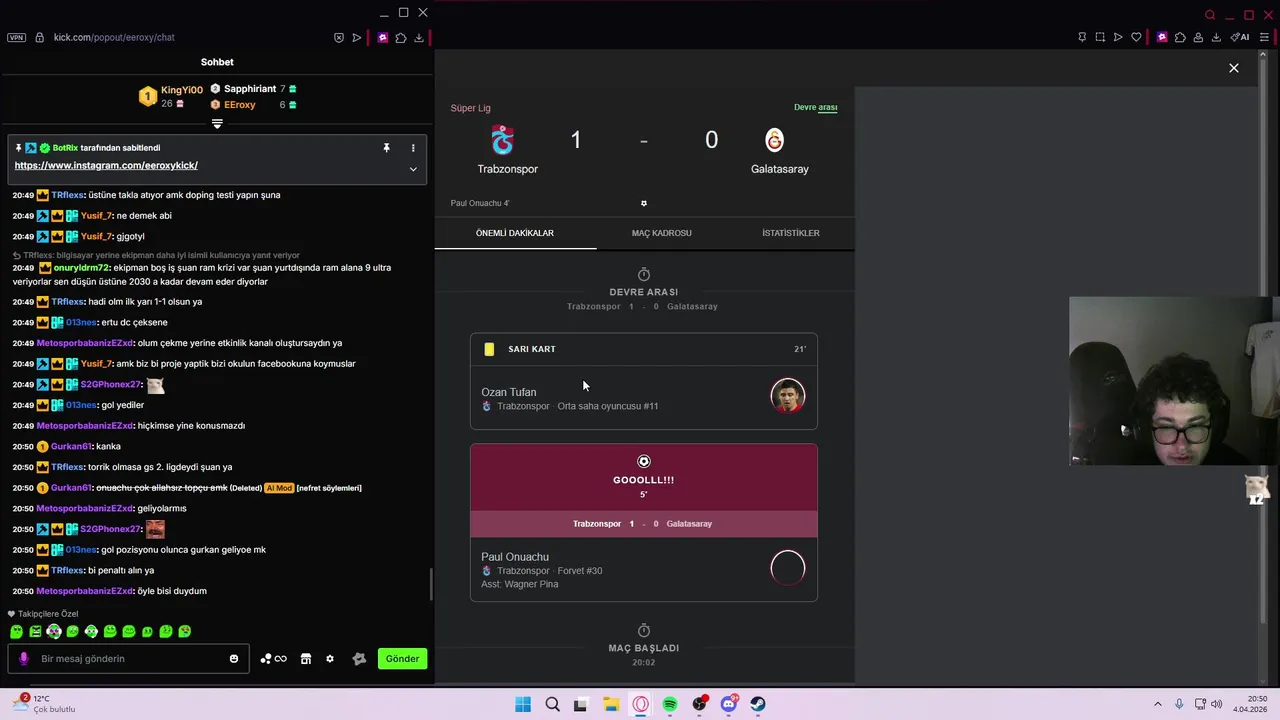Click username onuryldrm72 in chat
This screenshot has height=720, width=1280.
click(82, 268)
